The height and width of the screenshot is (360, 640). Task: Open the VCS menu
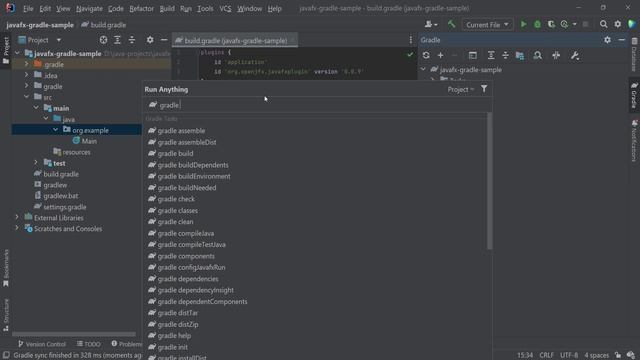225,8
